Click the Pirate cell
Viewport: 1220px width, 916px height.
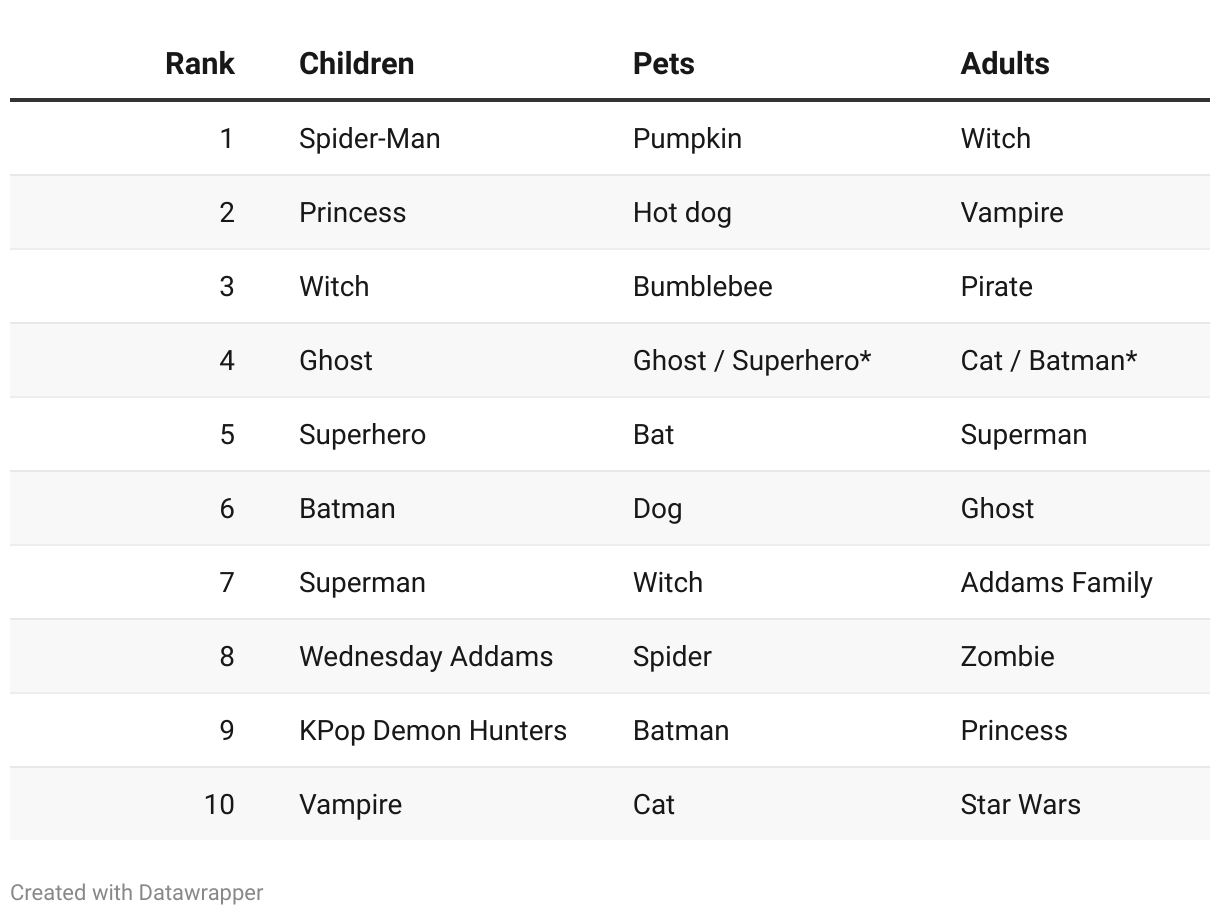pos(996,286)
